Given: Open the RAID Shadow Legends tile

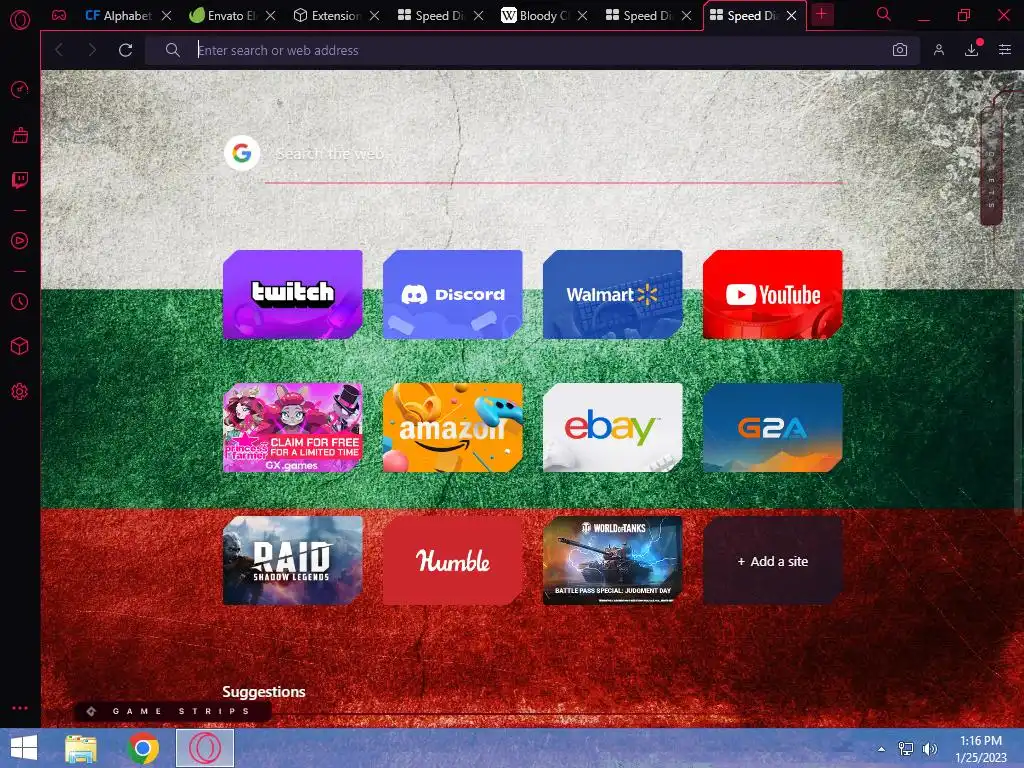Looking at the screenshot, I should coord(293,561).
